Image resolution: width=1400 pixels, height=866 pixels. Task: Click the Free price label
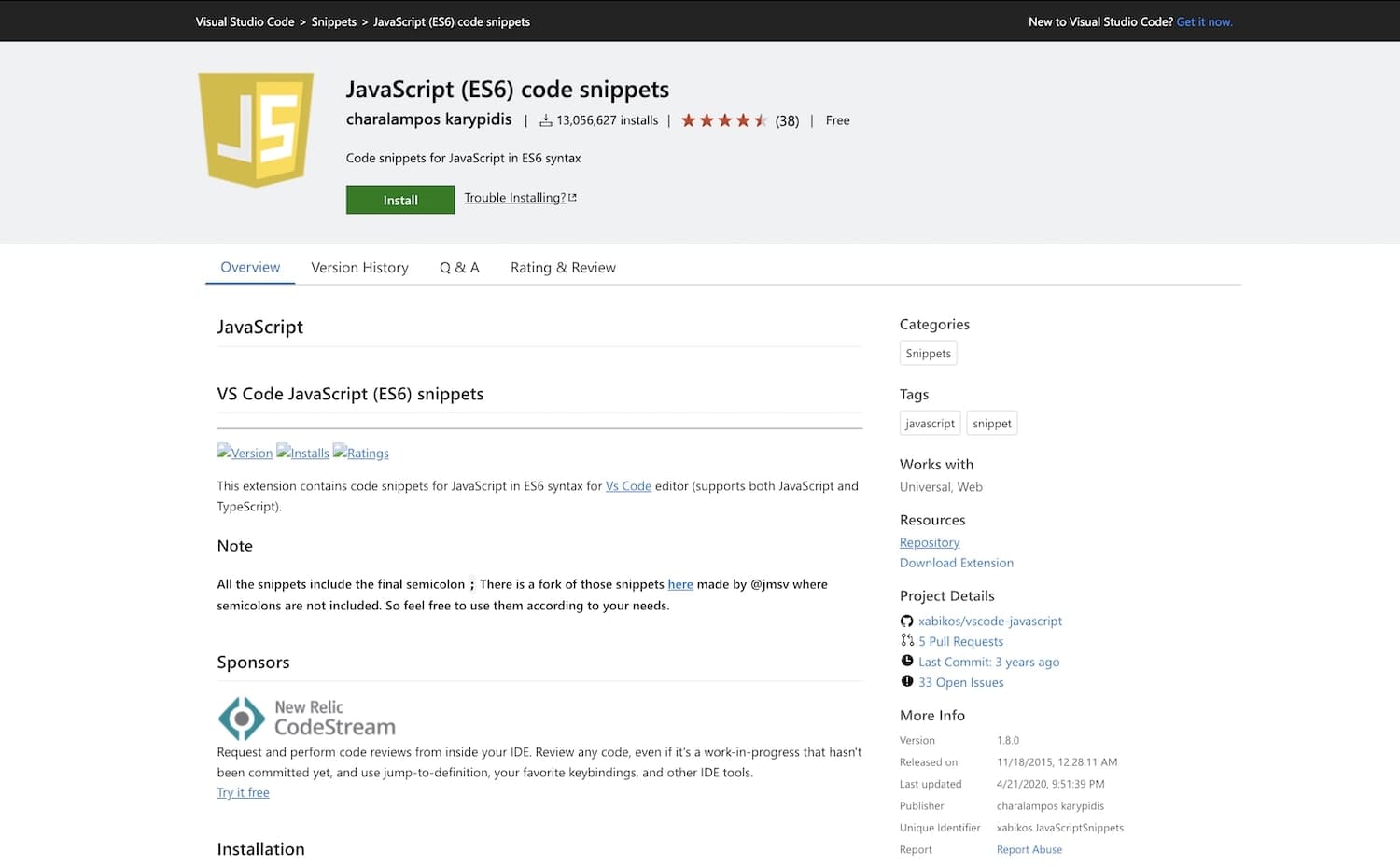point(837,120)
